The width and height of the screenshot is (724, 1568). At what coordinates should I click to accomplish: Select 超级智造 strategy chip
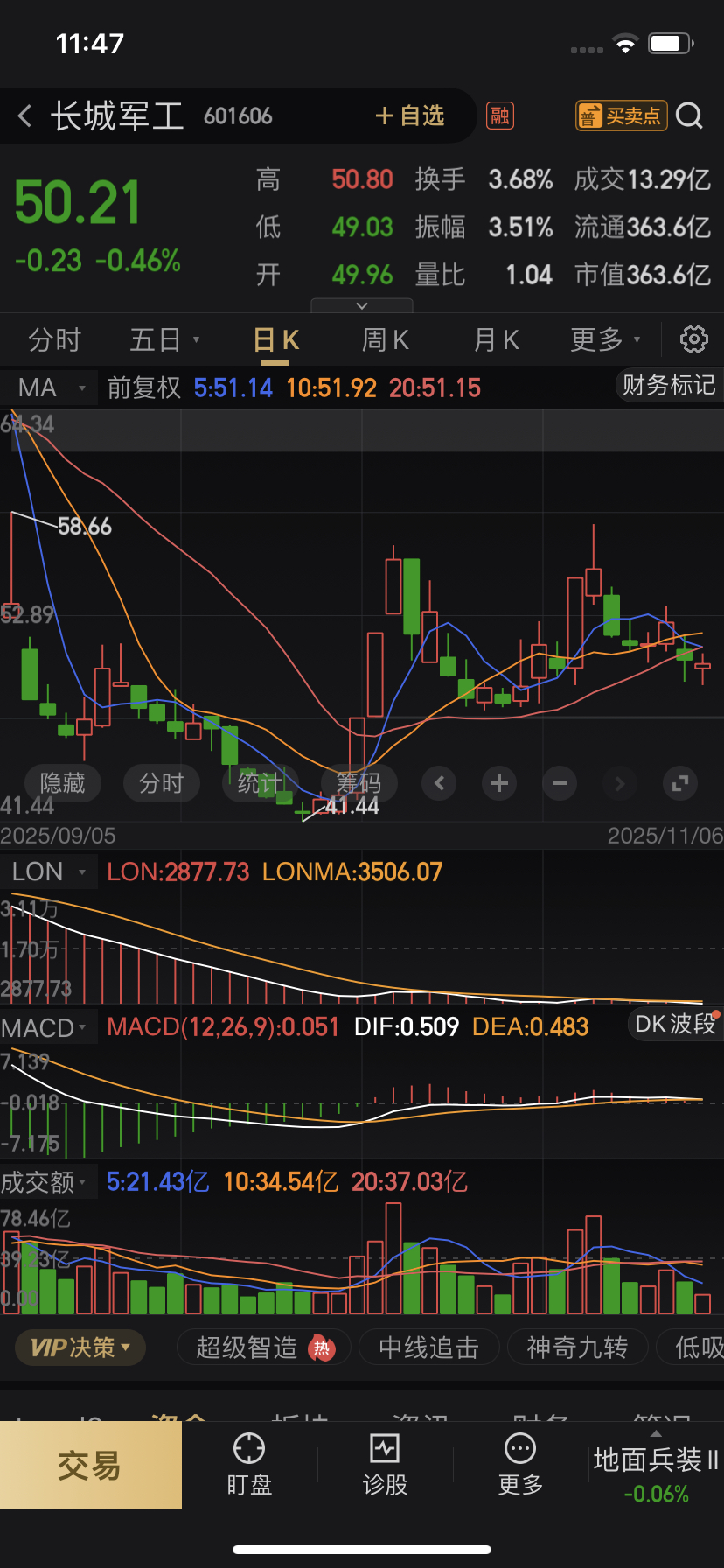pyautogui.click(x=262, y=1347)
